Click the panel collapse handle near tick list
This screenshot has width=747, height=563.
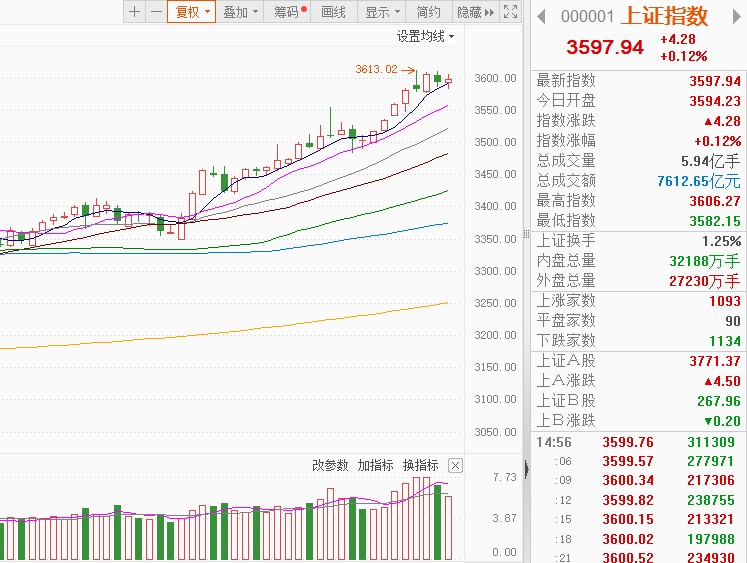pyautogui.click(x=526, y=469)
